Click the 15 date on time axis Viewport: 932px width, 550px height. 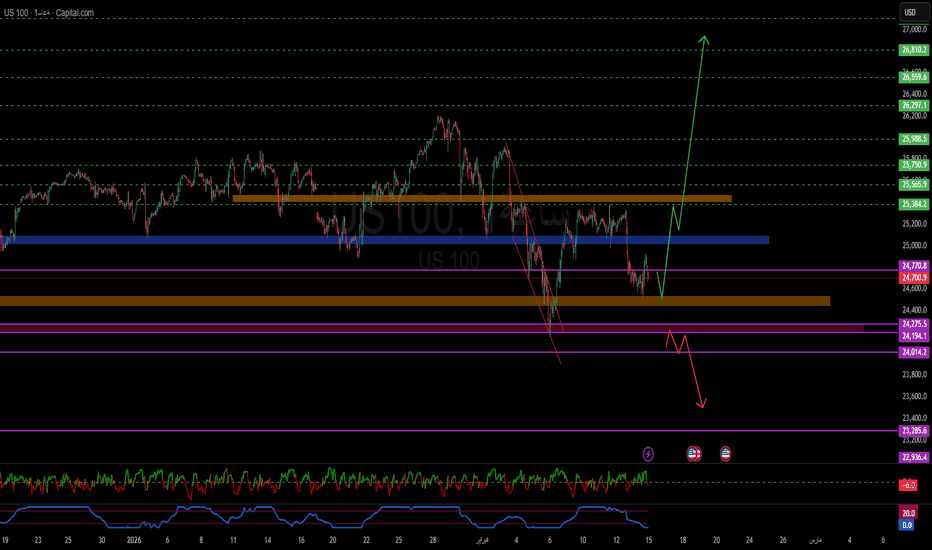click(x=648, y=540)
